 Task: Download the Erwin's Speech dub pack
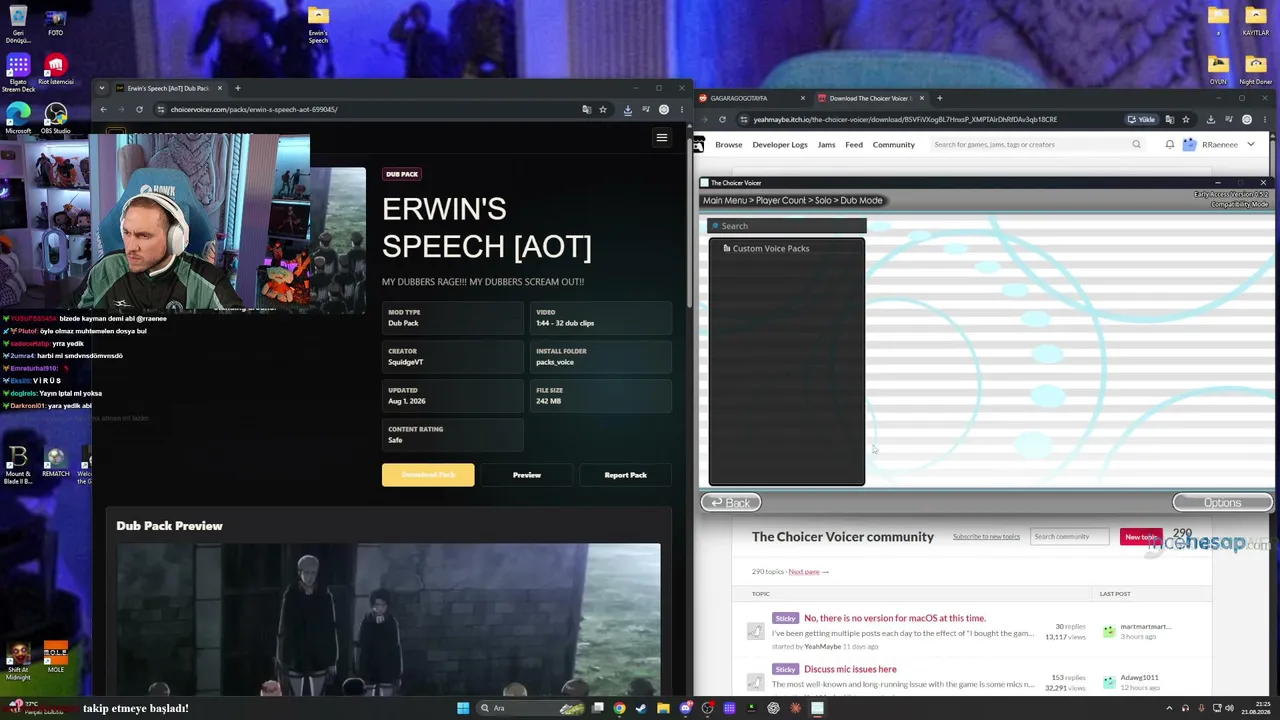(x=428, y=475)
